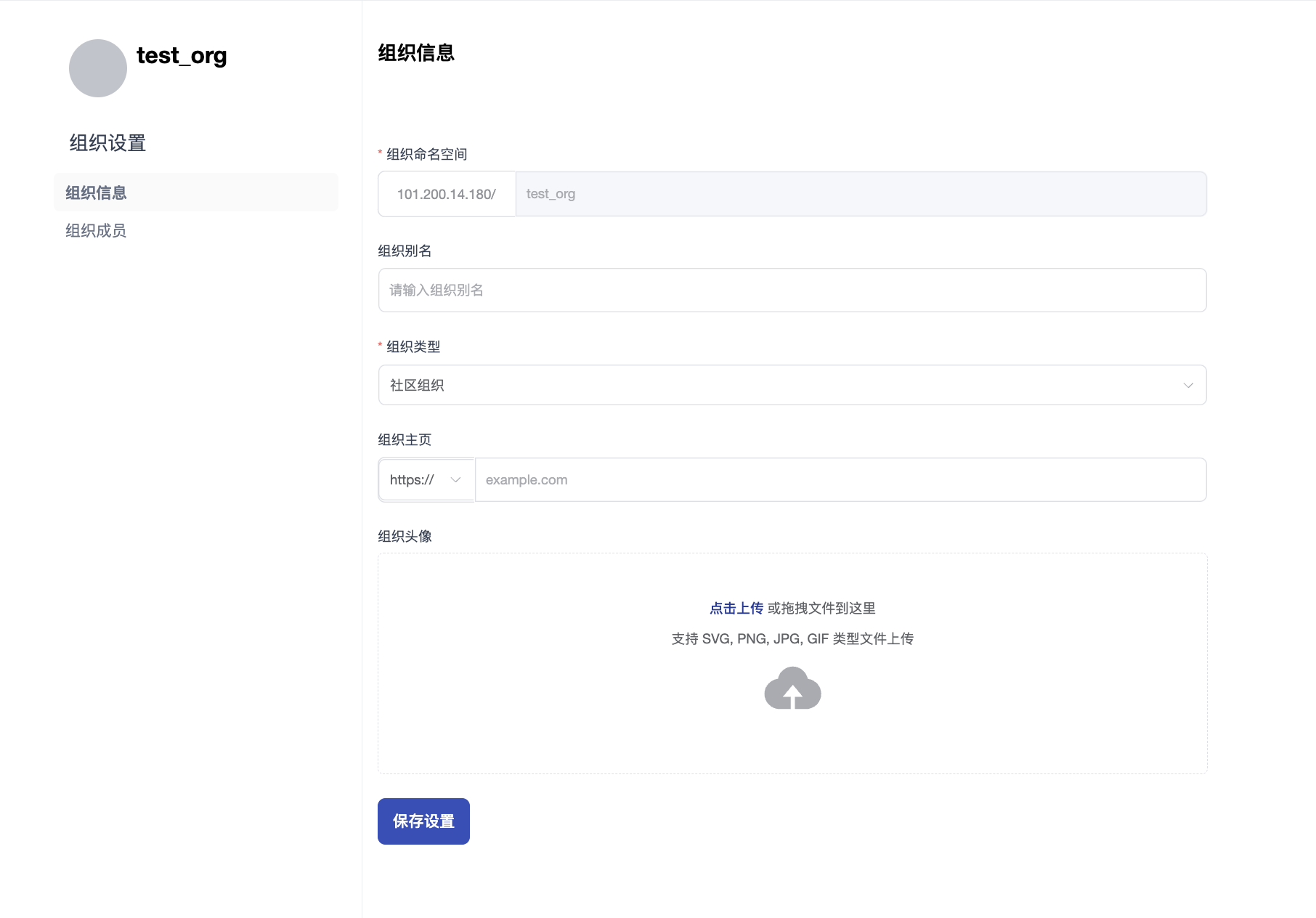1316x918 pixels.
Task: Click the 组织头像 field label
Action: click(x=405, y=537)
